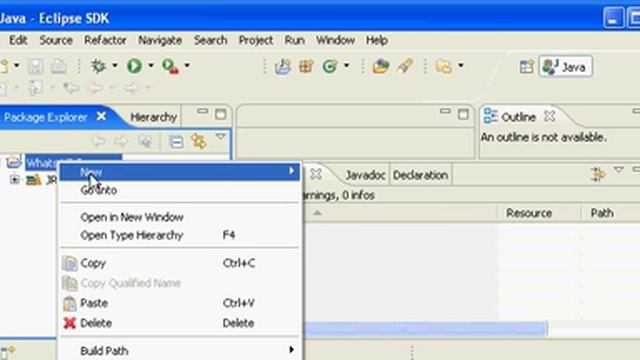The width and height of the screenshot is (640, 360).
Task: Close the Package Explorer view
Action: pyautogui.click(x=101, y=117)
